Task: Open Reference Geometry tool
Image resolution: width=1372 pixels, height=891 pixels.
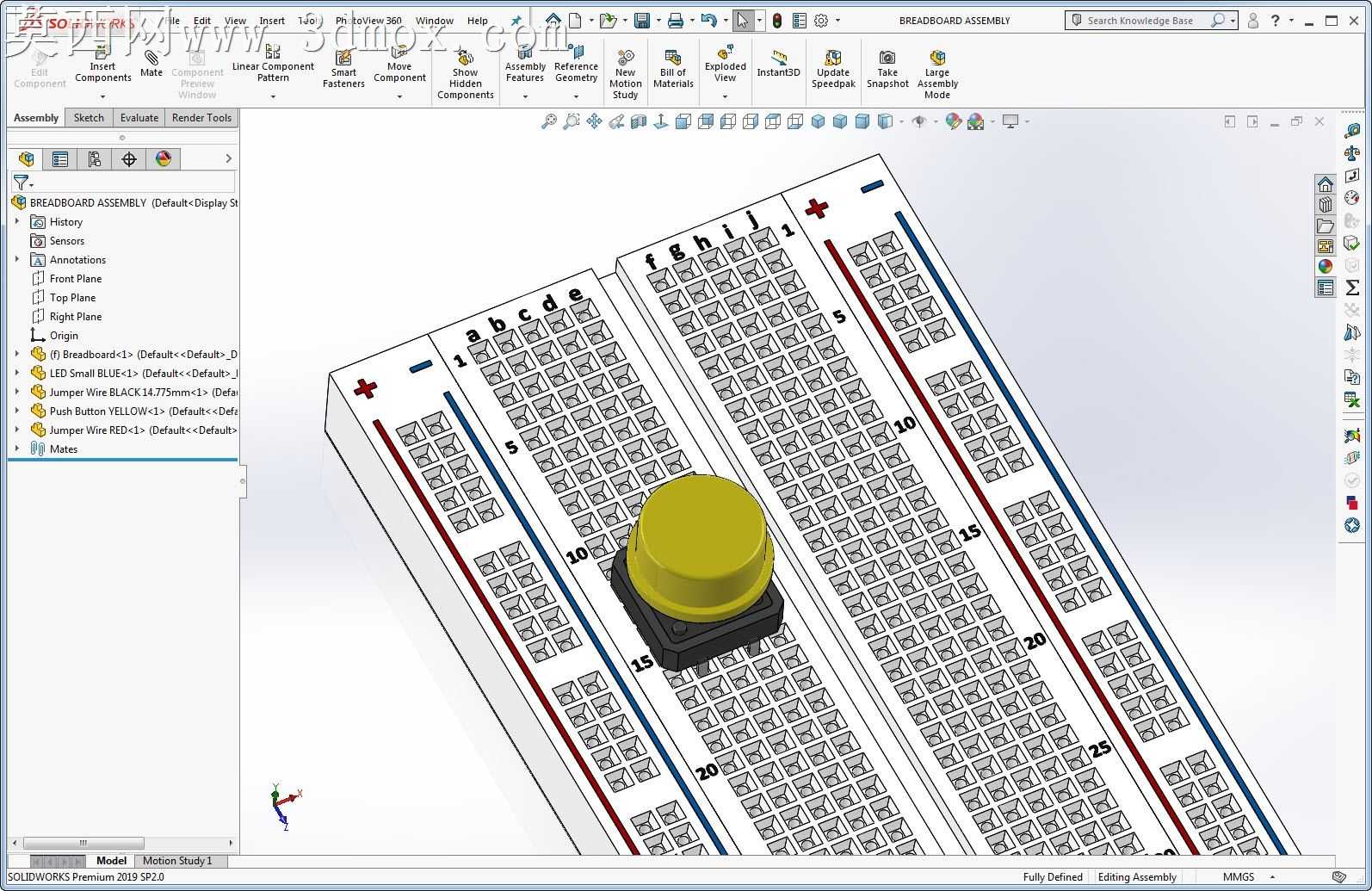Action: click(576, 64)
